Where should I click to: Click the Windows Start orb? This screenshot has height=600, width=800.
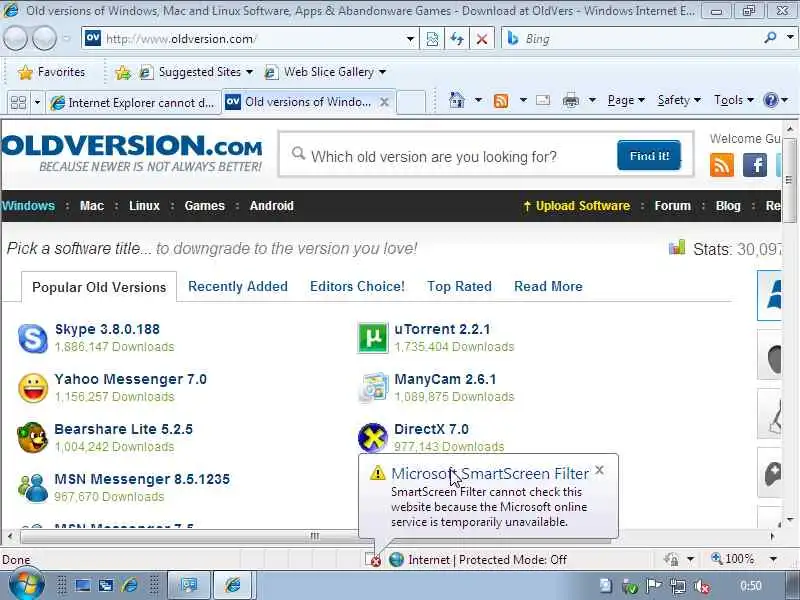26,584
